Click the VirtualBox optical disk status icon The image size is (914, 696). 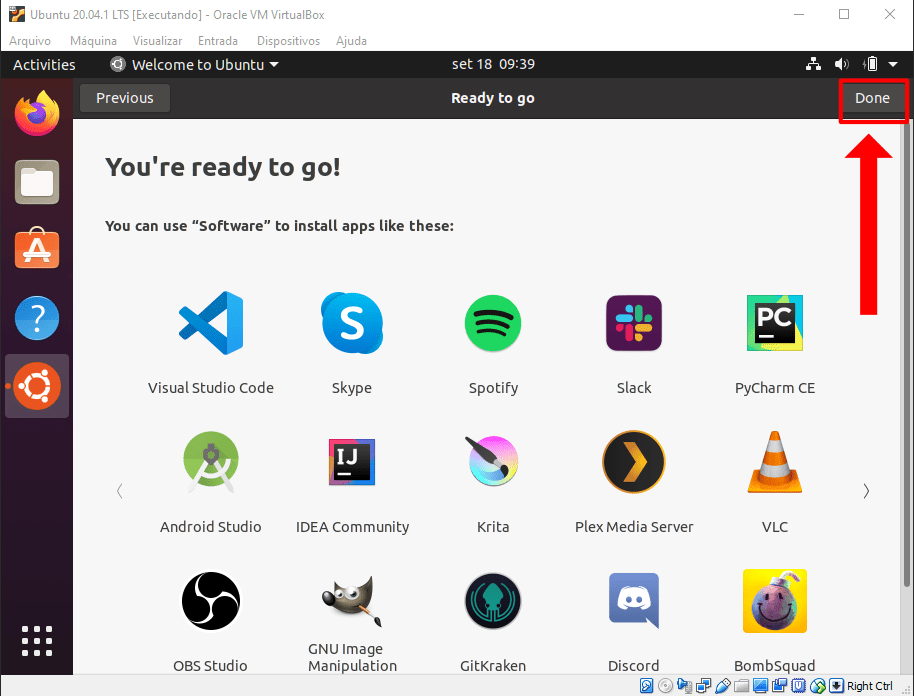tap(665, 686)
